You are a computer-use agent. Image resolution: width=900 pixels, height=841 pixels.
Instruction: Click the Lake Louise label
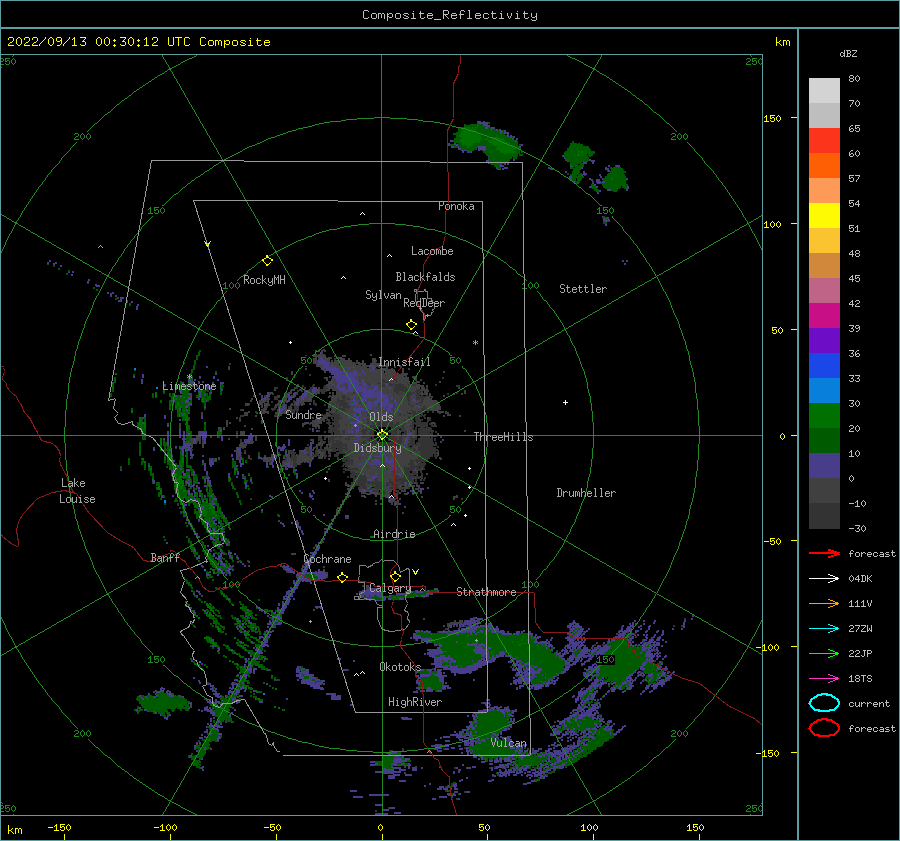click(x=77, y=491)
